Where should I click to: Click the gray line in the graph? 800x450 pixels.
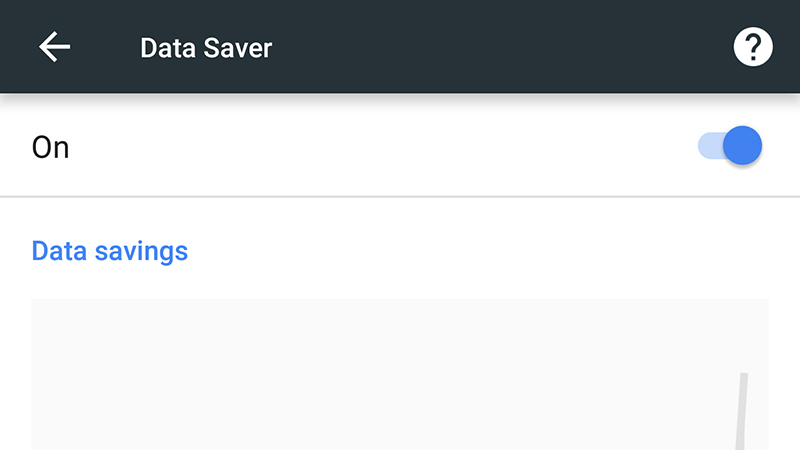pos(741,411)
